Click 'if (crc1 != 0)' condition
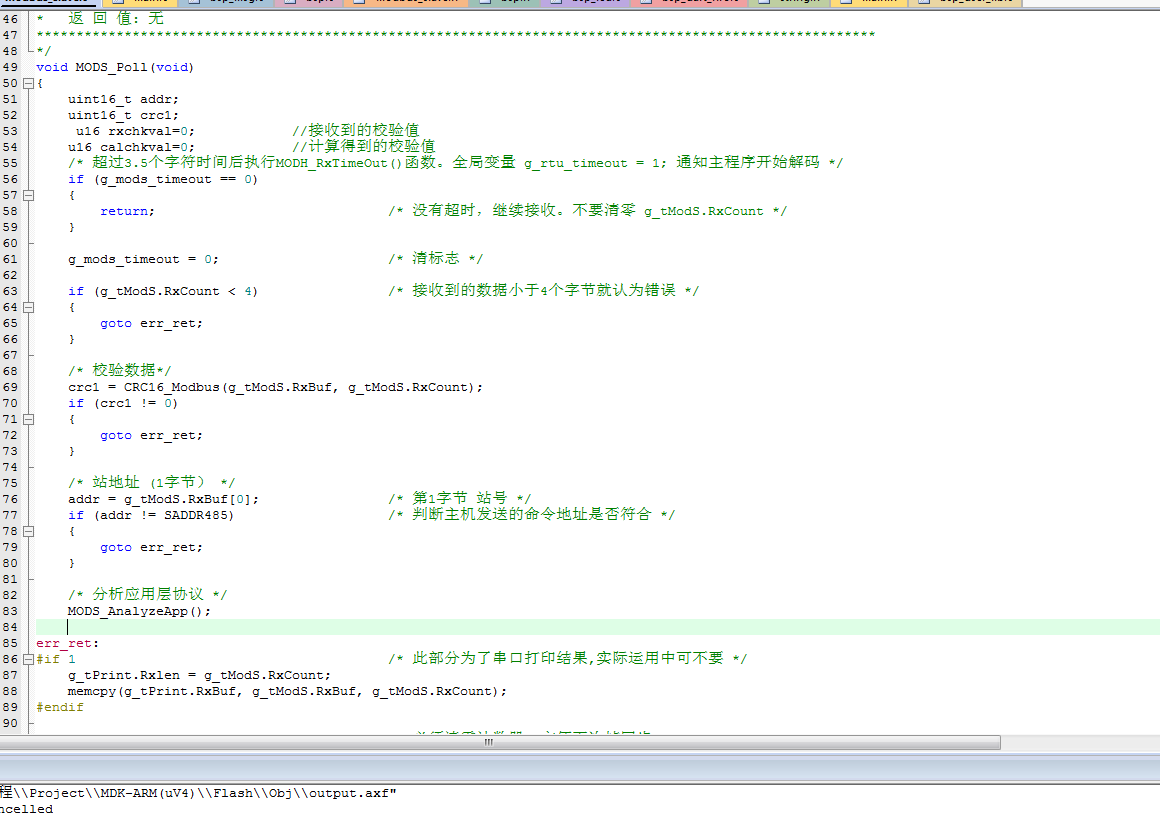This screenshot has height=815, width=1160. coord(123,404)
